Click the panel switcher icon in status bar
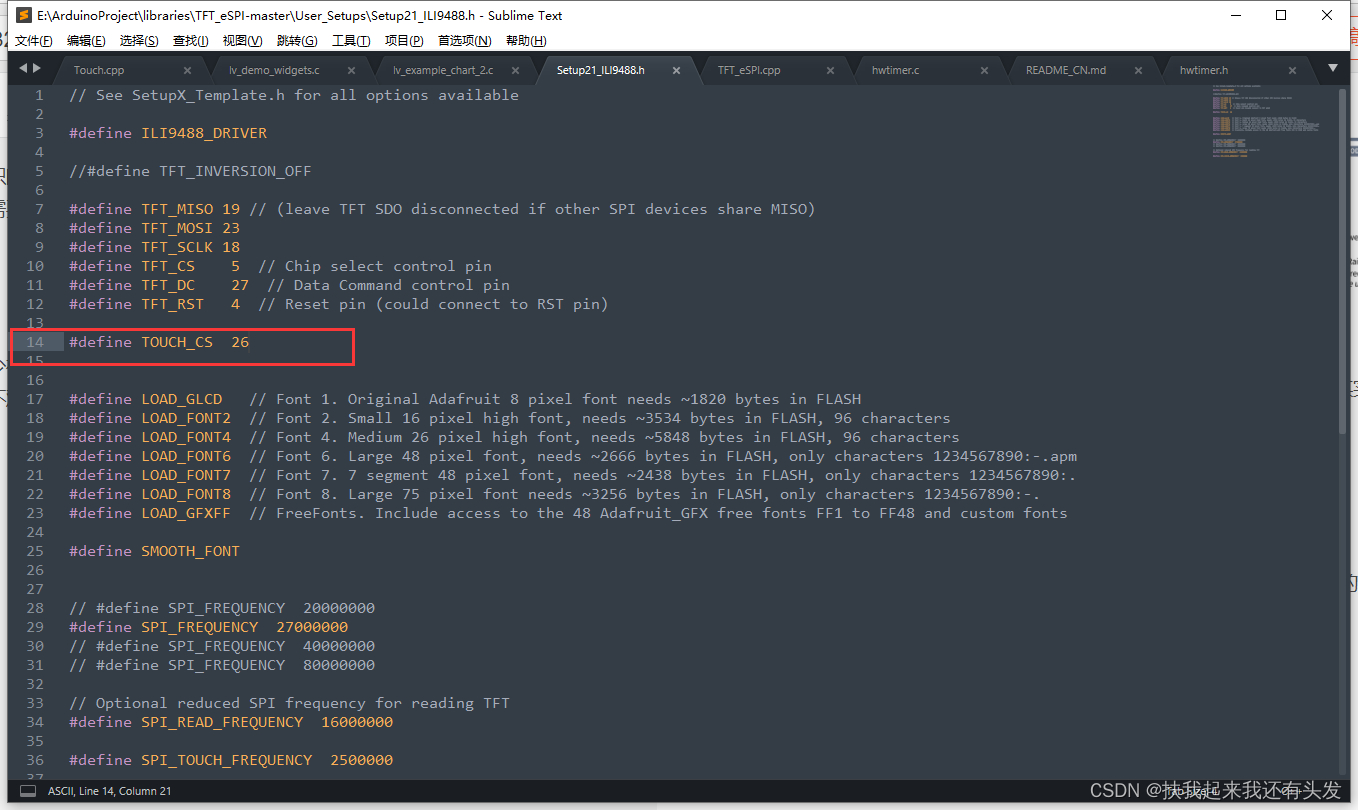Viewport: 1358px width, 810px height. tap(27, 791)
